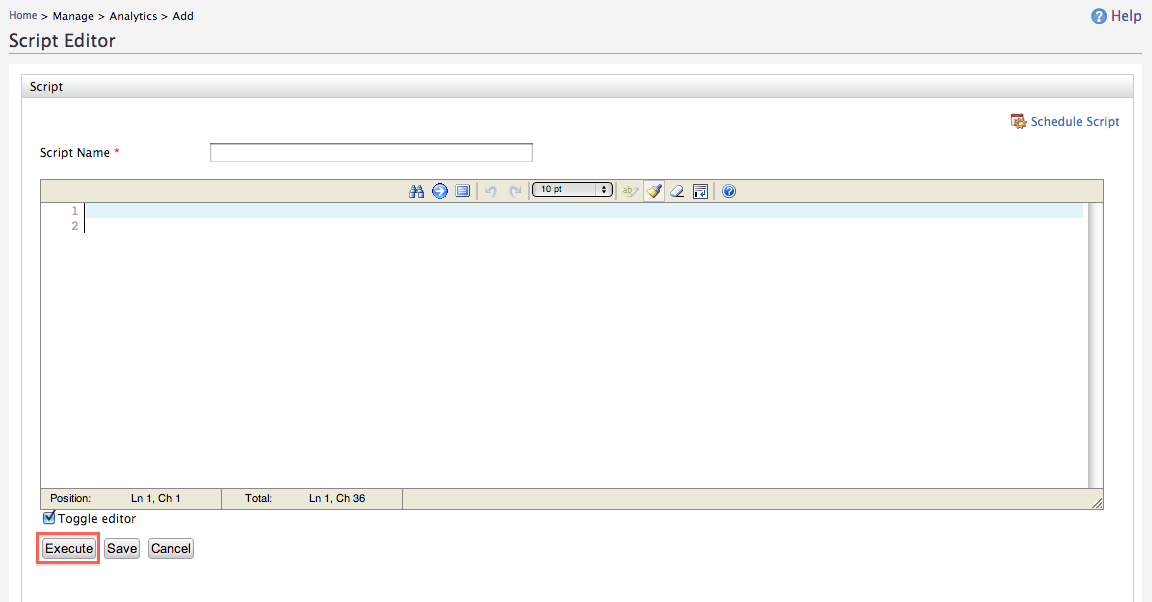
Task: Click the Script Name text field
Action: pyautogui.click(x=371, y=153)
